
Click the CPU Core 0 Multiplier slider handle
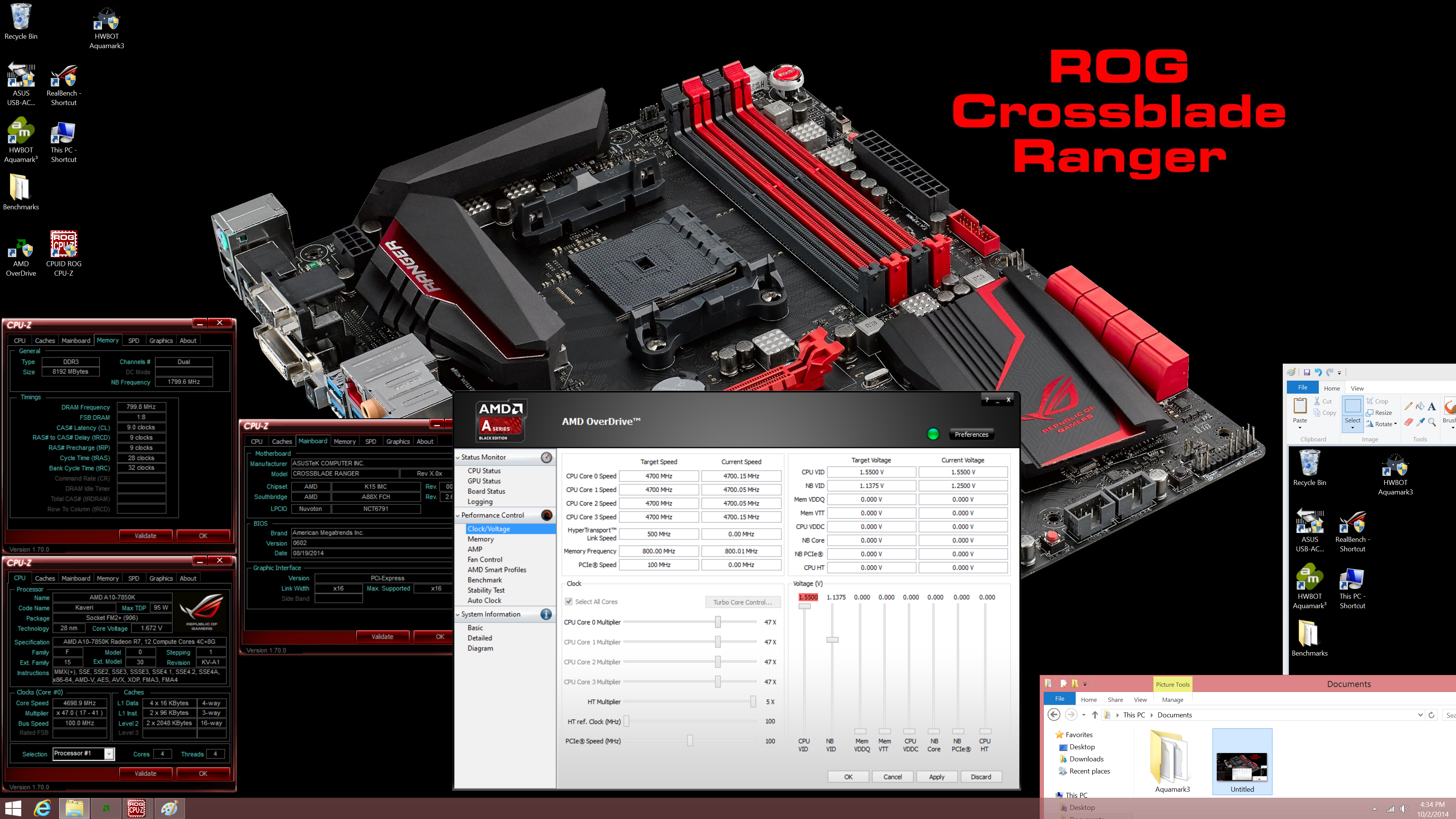click(717, 622)
